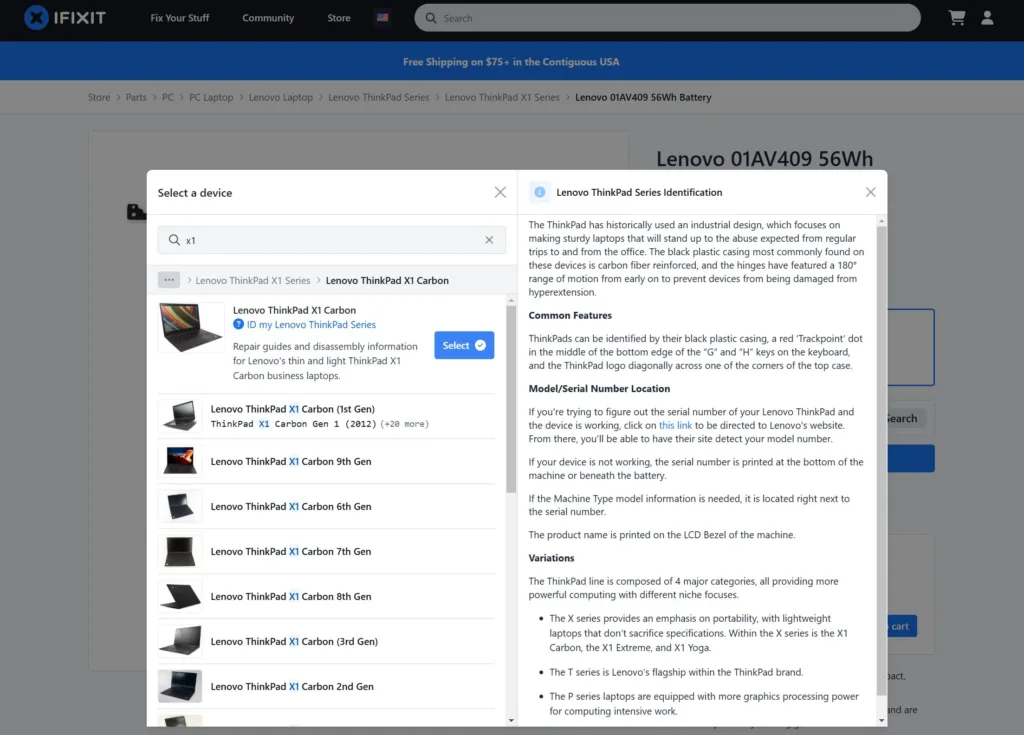This screenshot has width=1024, height=735.
Task: Click the X1 Carbon header laptop thumbnail
Action: point(191,327)
